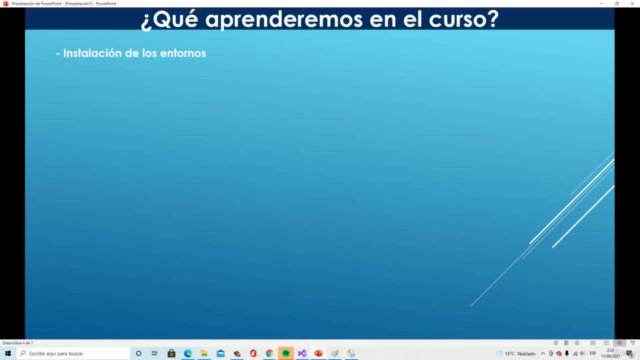
Task: Launch Microsoft Store from taskbar
Action: (171, 353)
